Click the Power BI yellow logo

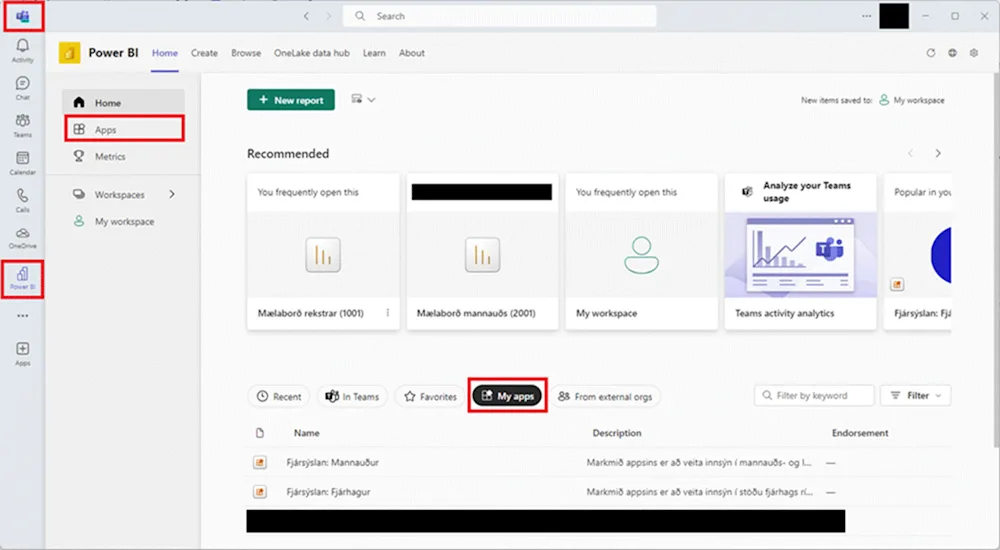coord(70,53)
